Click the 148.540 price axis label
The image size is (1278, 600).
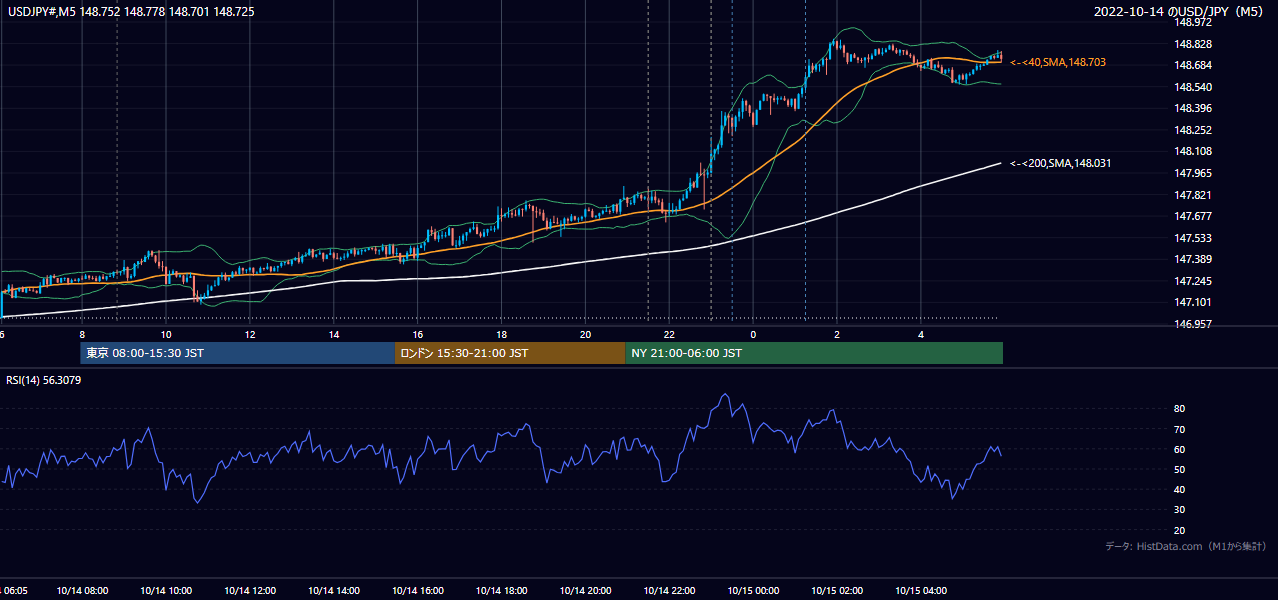tap(1191, 87)
